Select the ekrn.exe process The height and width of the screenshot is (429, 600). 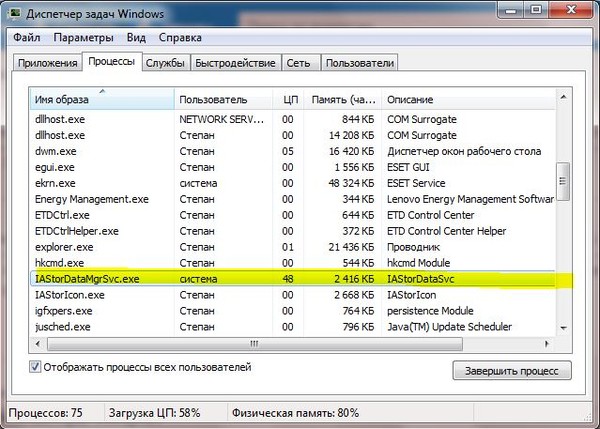[x=292, y=183]
